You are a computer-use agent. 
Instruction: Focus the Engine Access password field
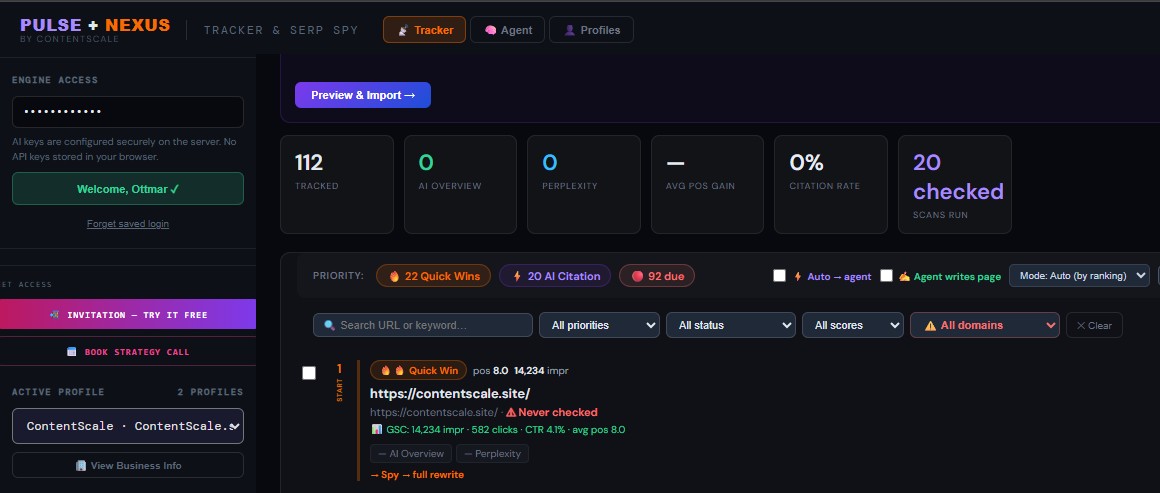tap(128, 112)
